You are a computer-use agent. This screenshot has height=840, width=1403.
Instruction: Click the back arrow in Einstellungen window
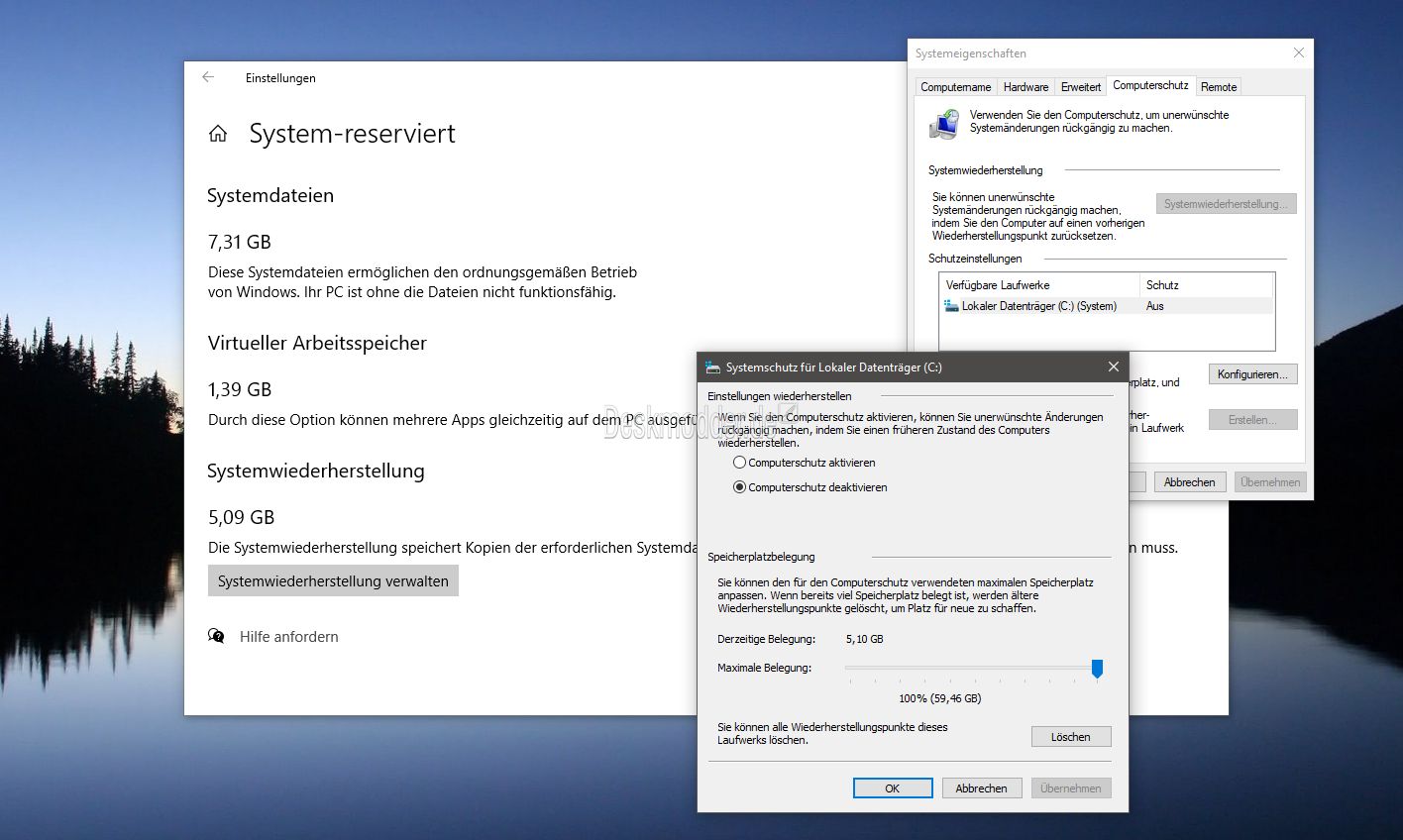coord(208,77)
